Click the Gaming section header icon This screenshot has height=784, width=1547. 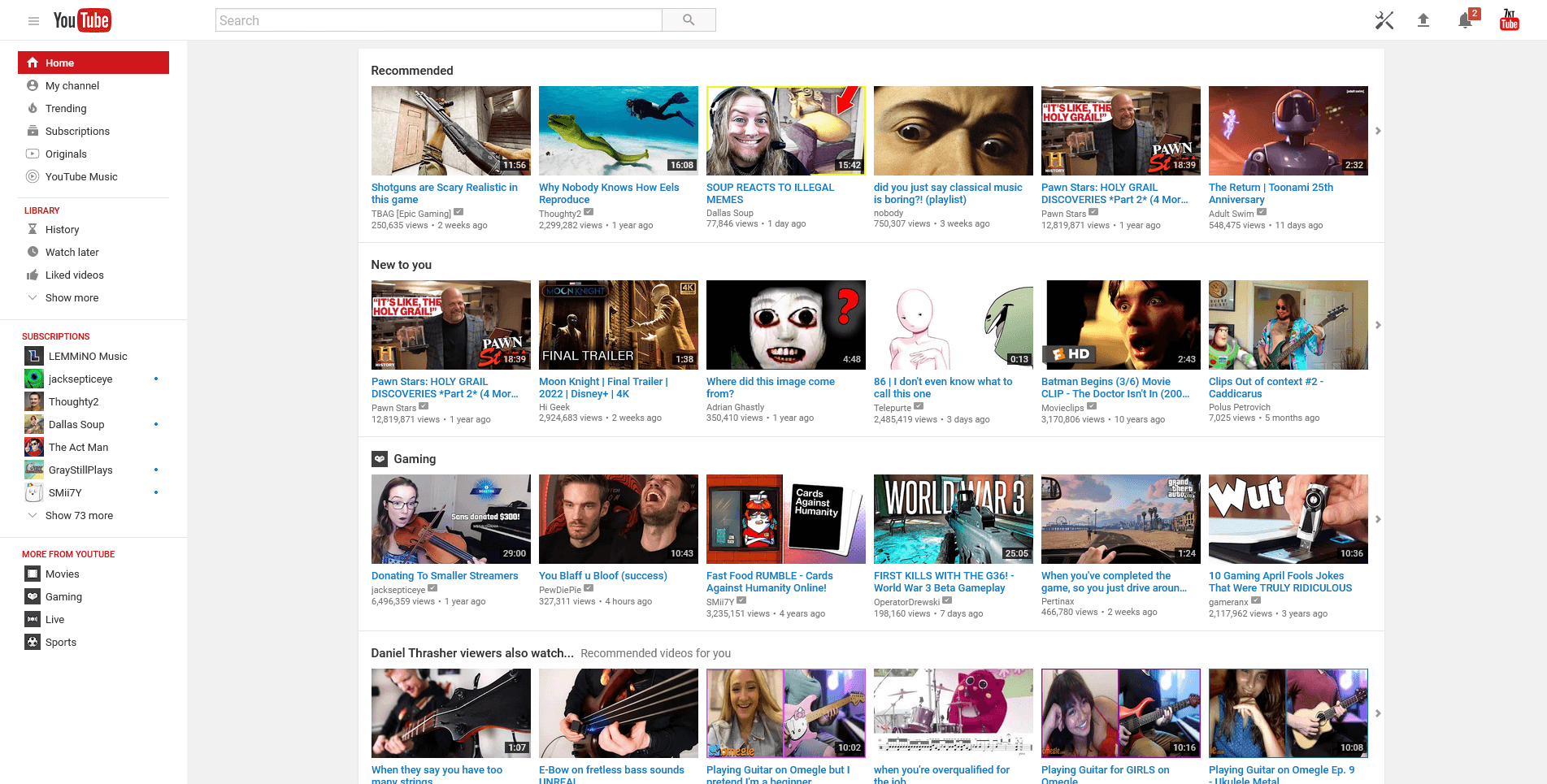[380, 459]
